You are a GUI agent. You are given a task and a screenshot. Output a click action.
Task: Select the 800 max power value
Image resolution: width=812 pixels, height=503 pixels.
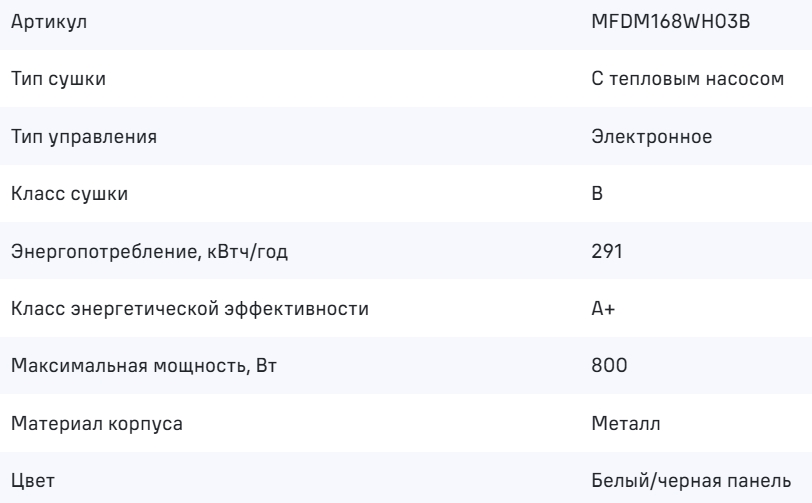click(x=609, y=366)
